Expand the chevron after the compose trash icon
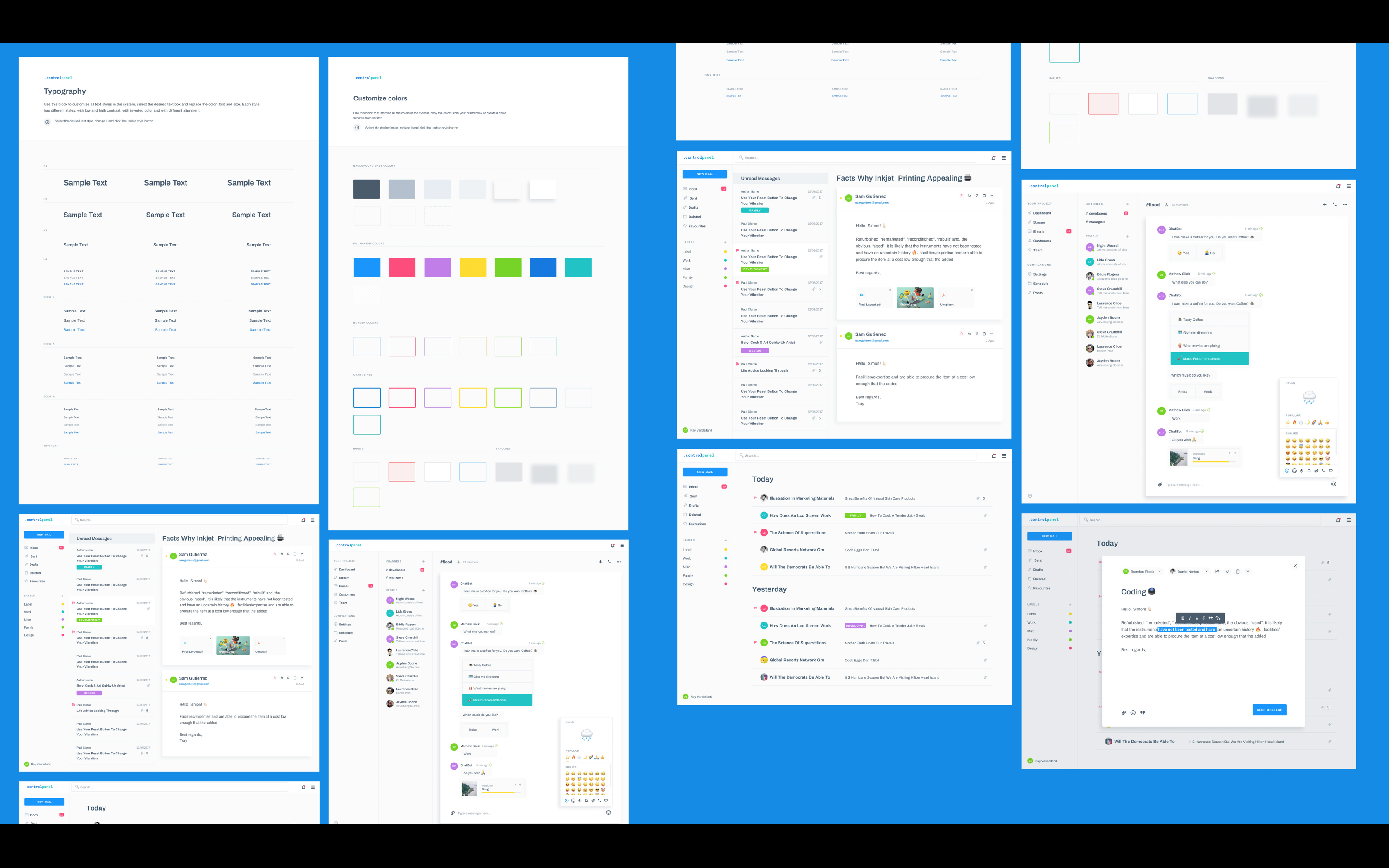This screenshot has height=868, width=1389. [x=1248, y=571]
